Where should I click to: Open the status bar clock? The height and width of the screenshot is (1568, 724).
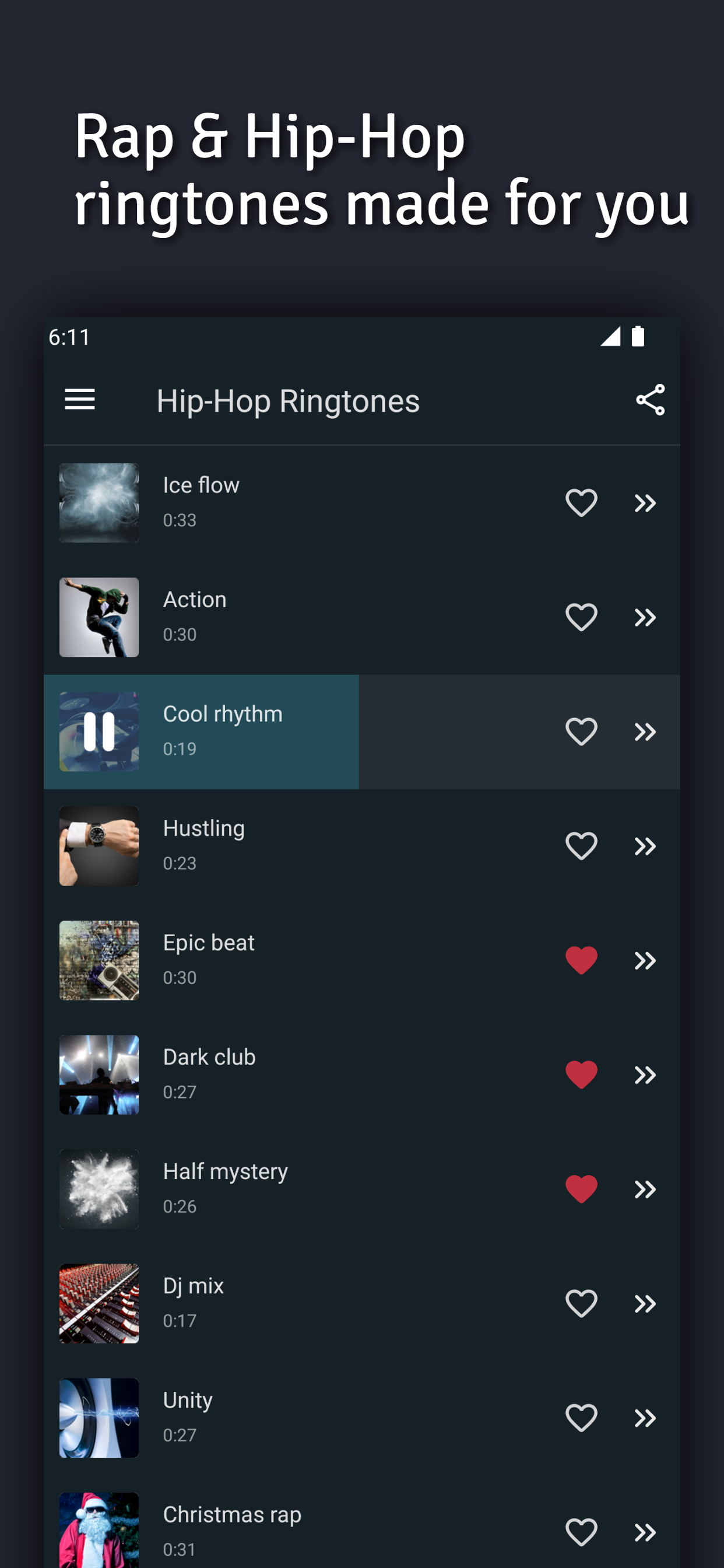click(69, 337)
